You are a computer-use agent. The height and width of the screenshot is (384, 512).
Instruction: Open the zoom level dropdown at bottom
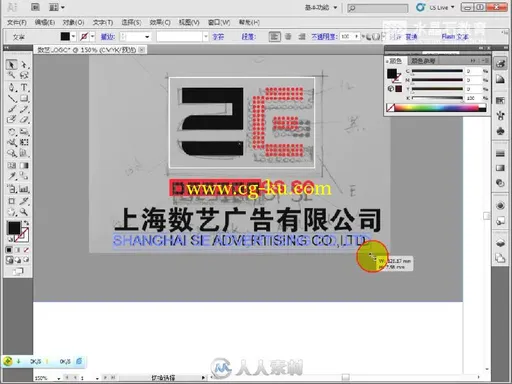point(59,378)
